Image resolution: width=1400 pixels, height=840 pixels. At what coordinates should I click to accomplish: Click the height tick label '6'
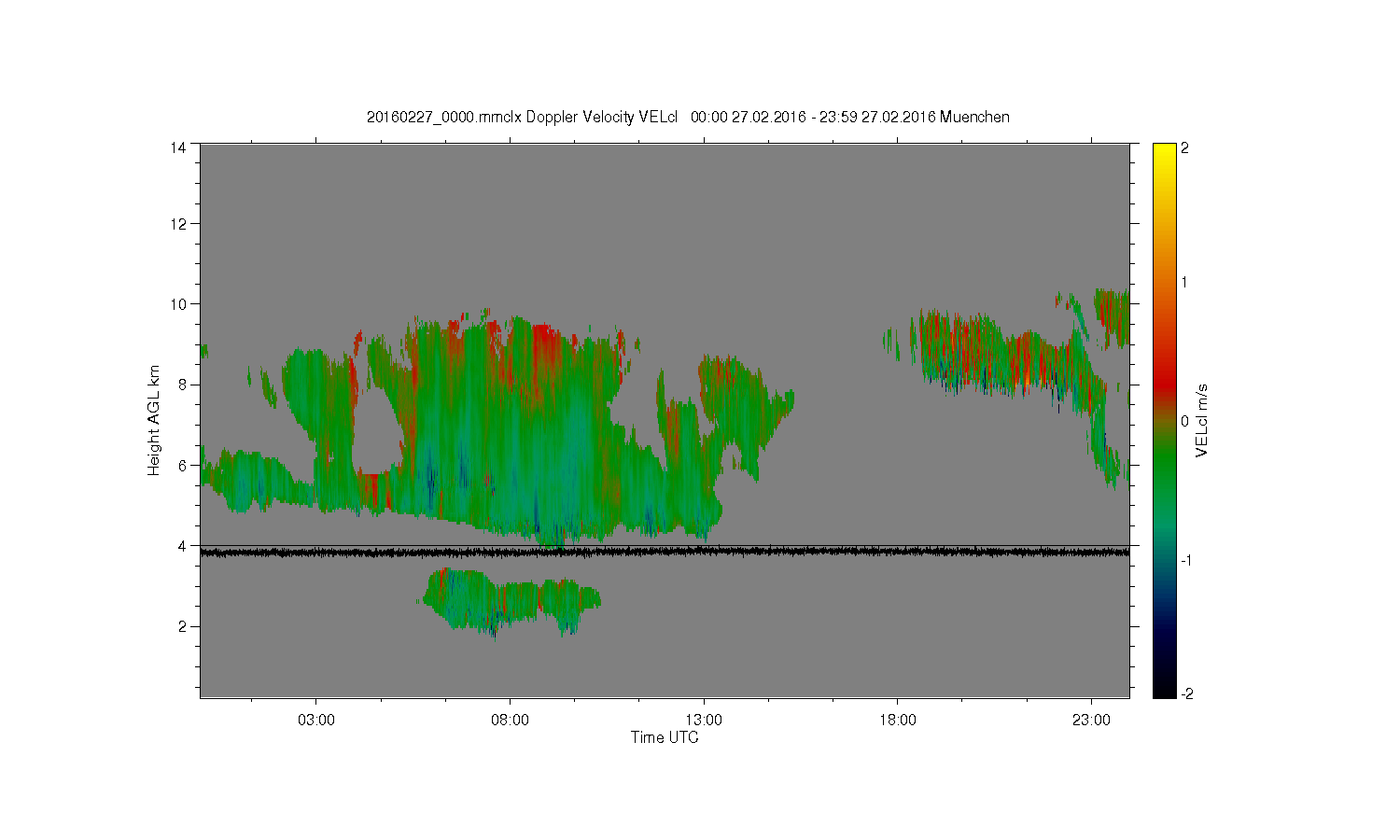(182, 465)
